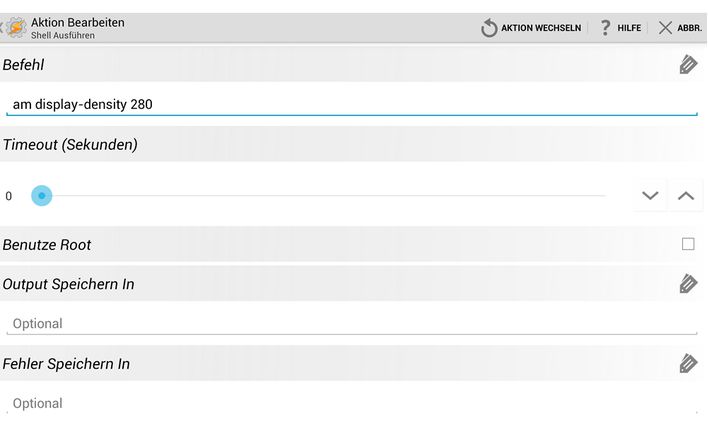
Task: Click the Aktion Wechseln refresh icon
Action: click(489, 28)
